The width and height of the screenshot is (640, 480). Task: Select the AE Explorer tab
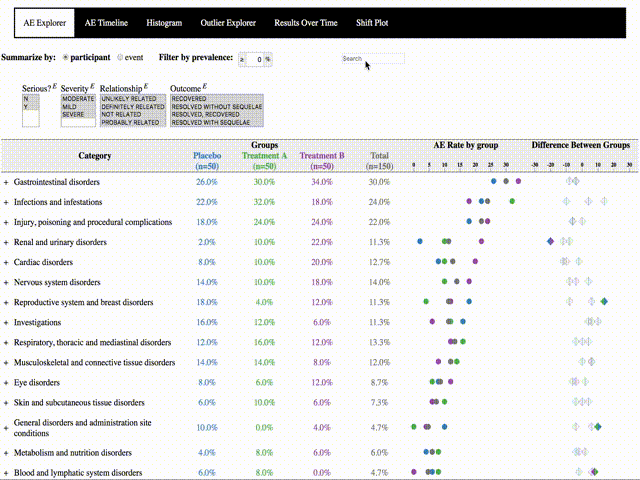(x=44, y=23)
